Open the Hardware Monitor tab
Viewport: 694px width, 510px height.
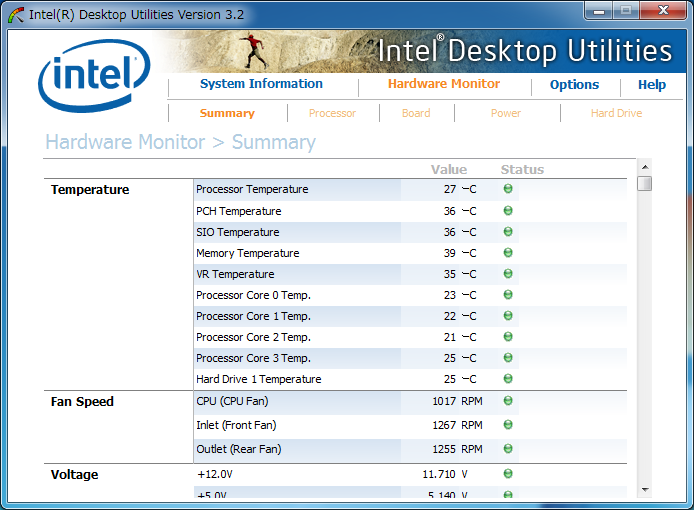click(444, 84)
